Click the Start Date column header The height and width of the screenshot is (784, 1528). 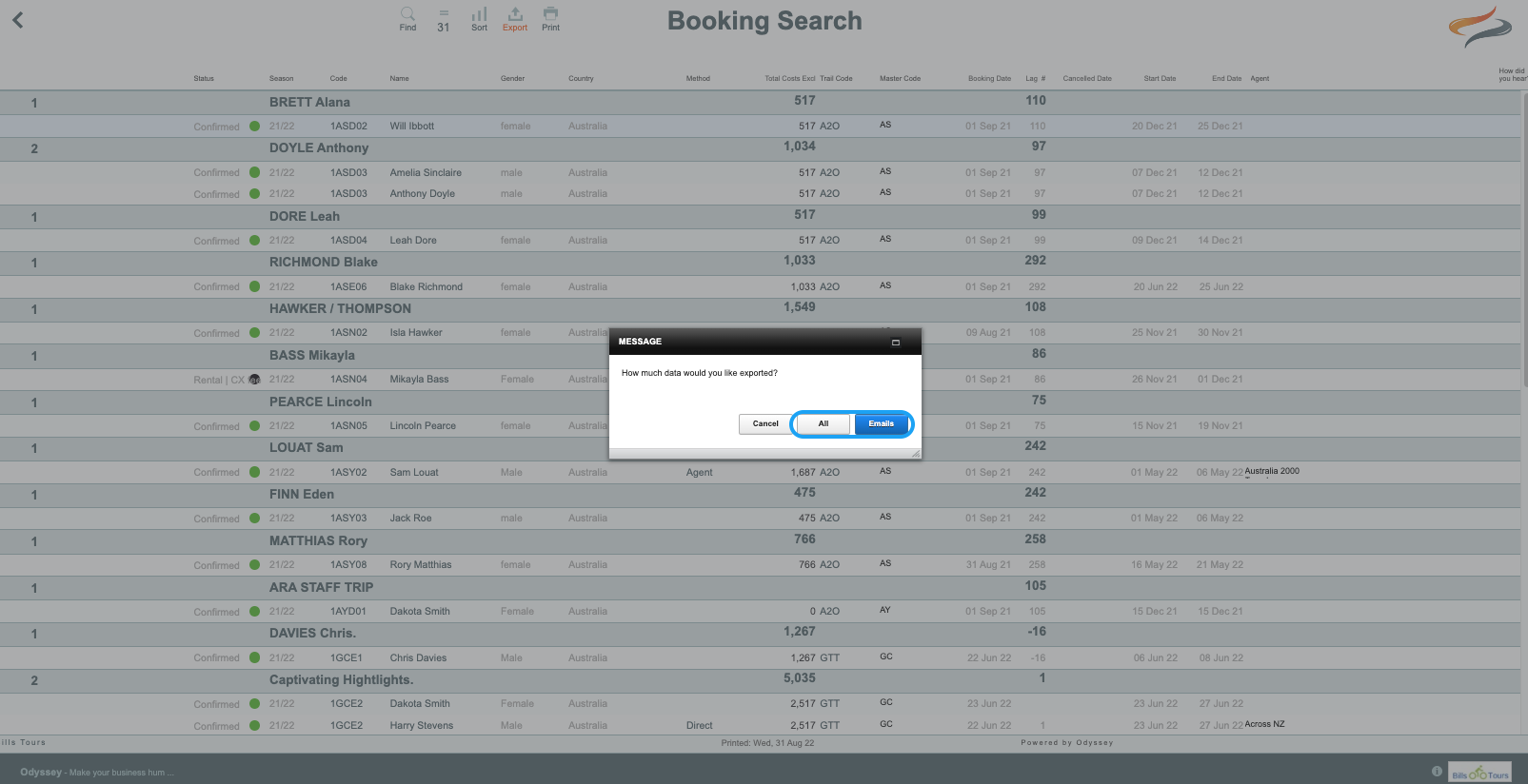click(x=1160, y=79)
